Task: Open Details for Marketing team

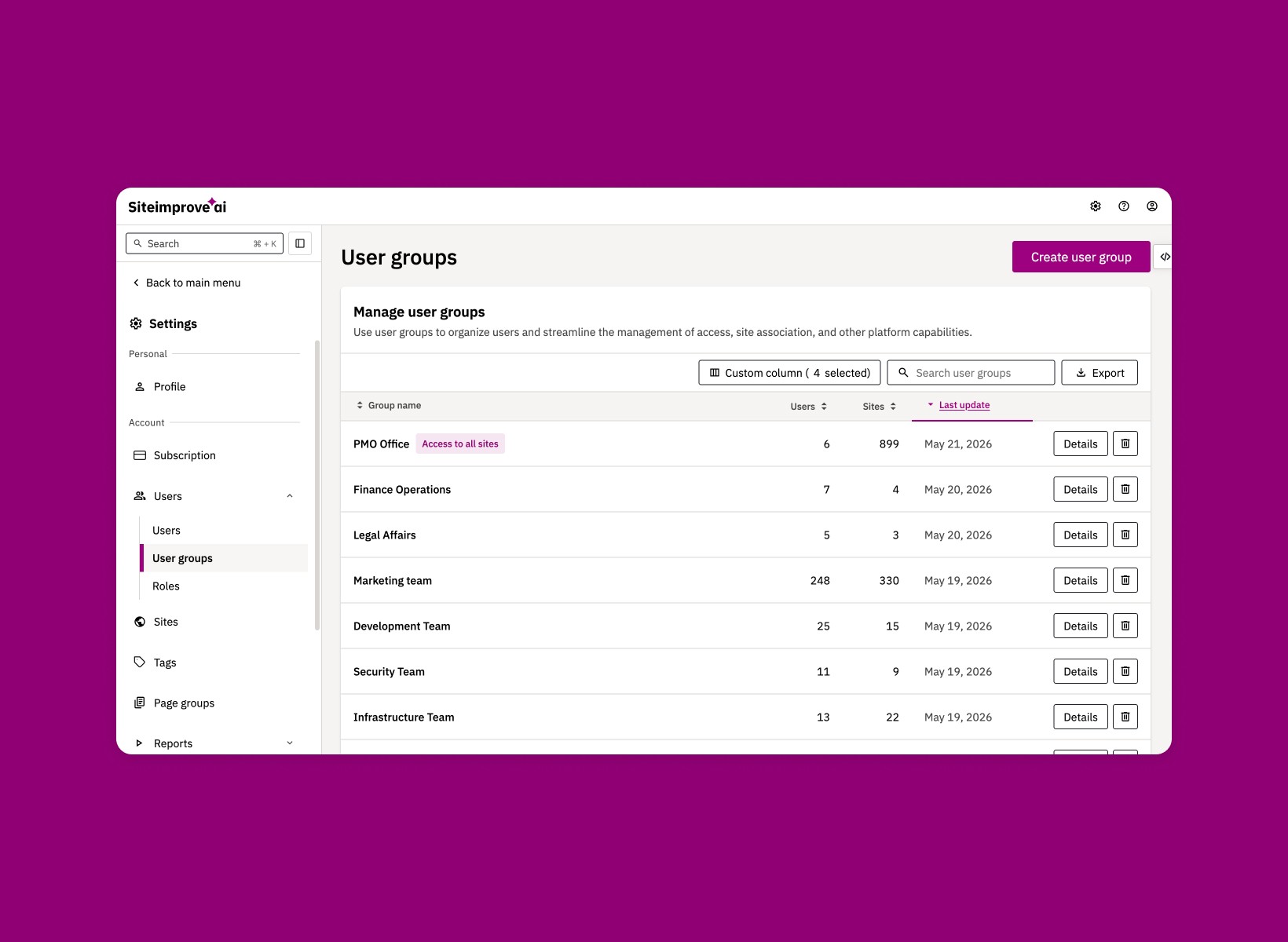Action: [x=1081, y=580]
